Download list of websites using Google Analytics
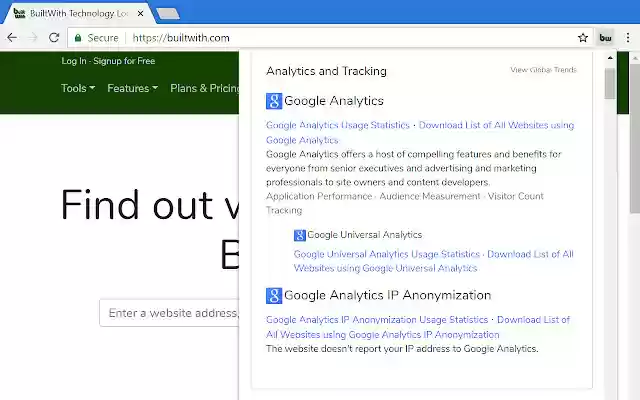640x400 pixels. click(496, 125)
